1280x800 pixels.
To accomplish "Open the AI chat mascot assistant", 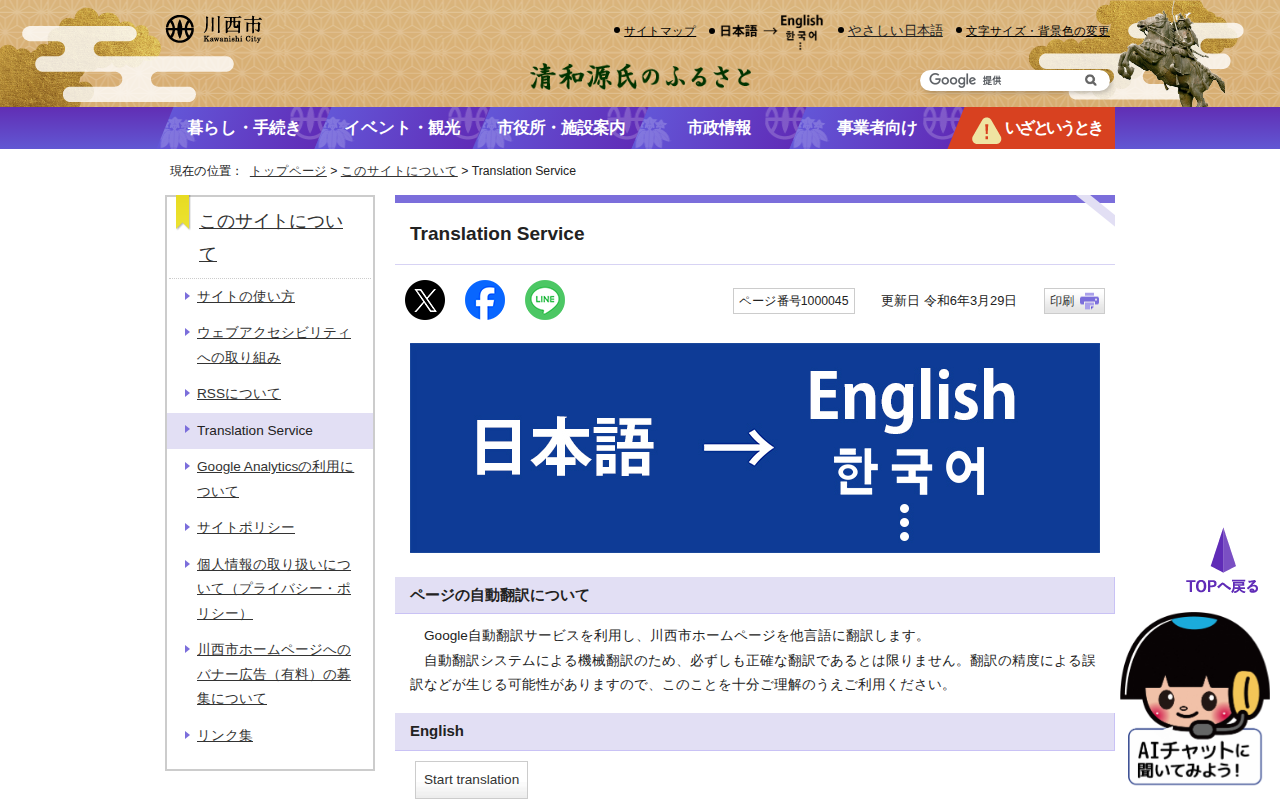I will pos(1195,700).
